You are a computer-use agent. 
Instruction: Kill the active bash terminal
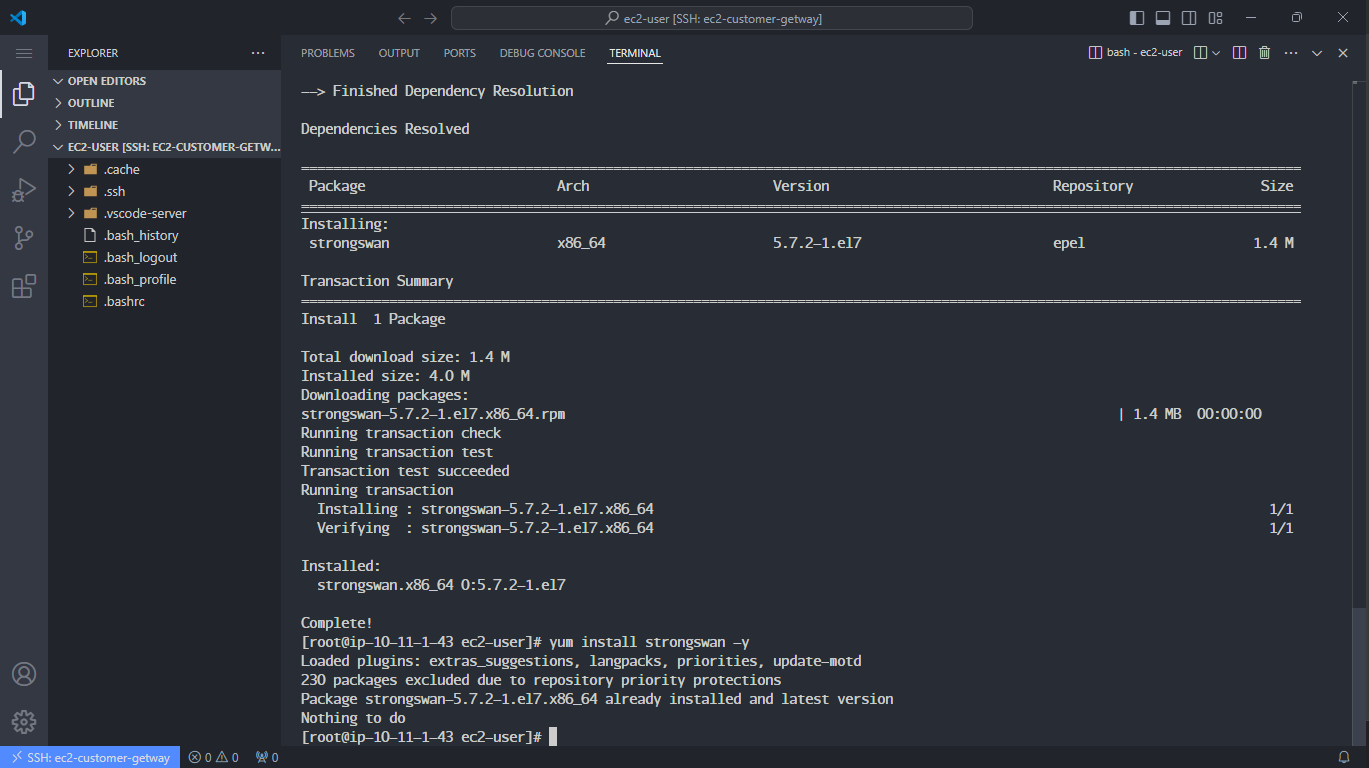pyautogui.click(x=1263, y=52)
